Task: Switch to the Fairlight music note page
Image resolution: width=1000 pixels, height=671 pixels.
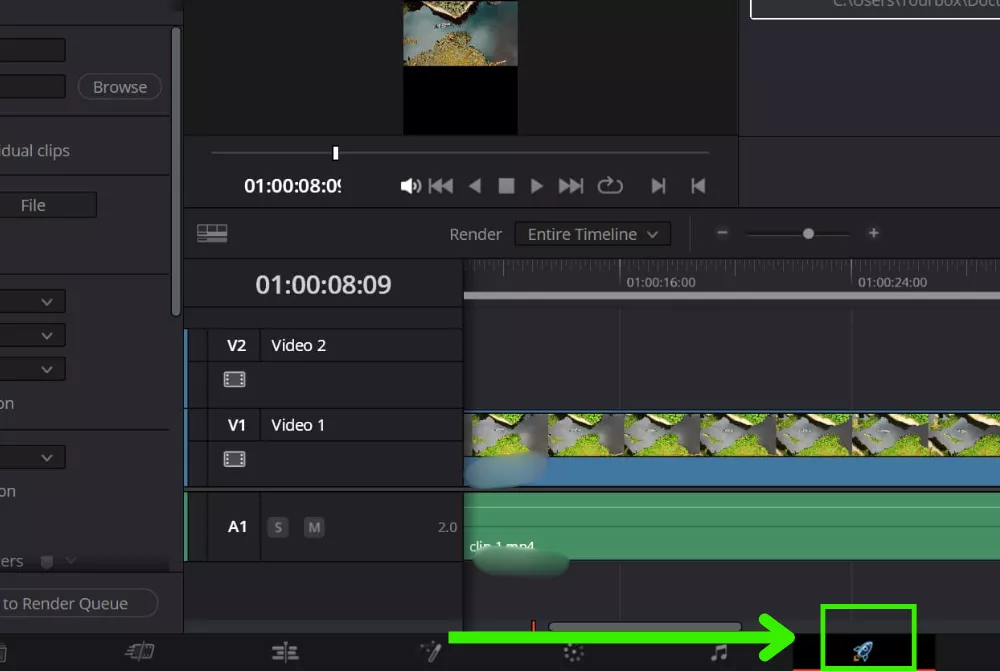Action: [x=718, y=653]
